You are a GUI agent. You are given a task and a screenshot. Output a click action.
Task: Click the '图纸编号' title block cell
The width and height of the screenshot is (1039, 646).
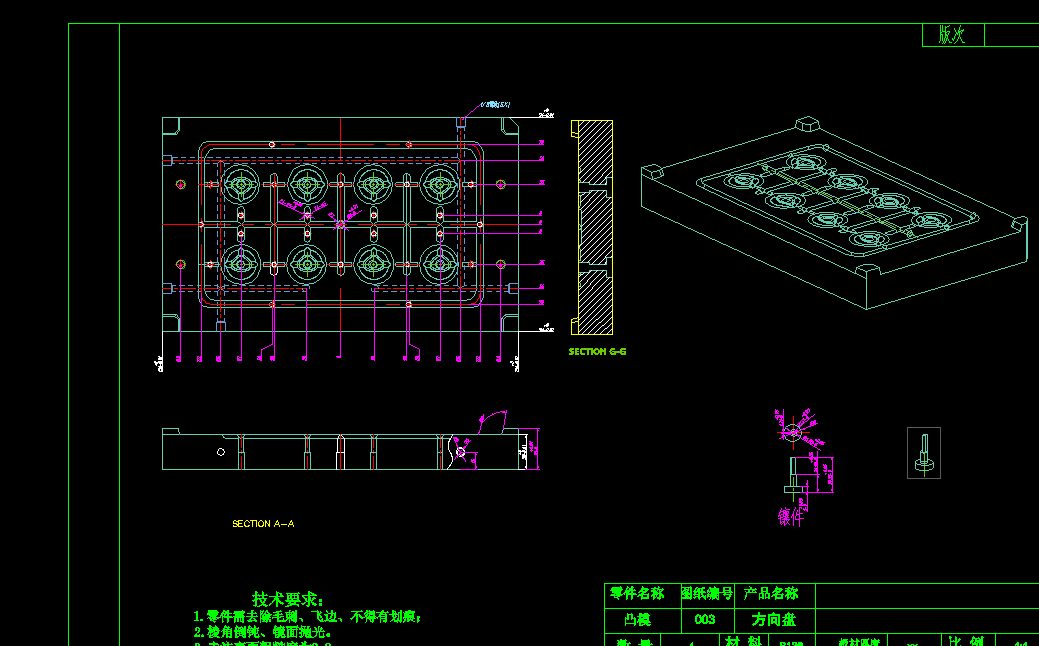[707, 595]
